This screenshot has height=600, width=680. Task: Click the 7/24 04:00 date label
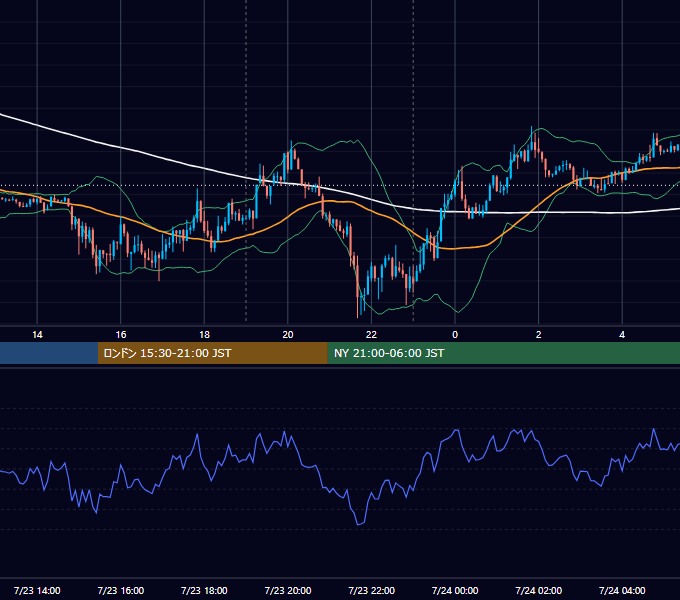pos(622,590)
